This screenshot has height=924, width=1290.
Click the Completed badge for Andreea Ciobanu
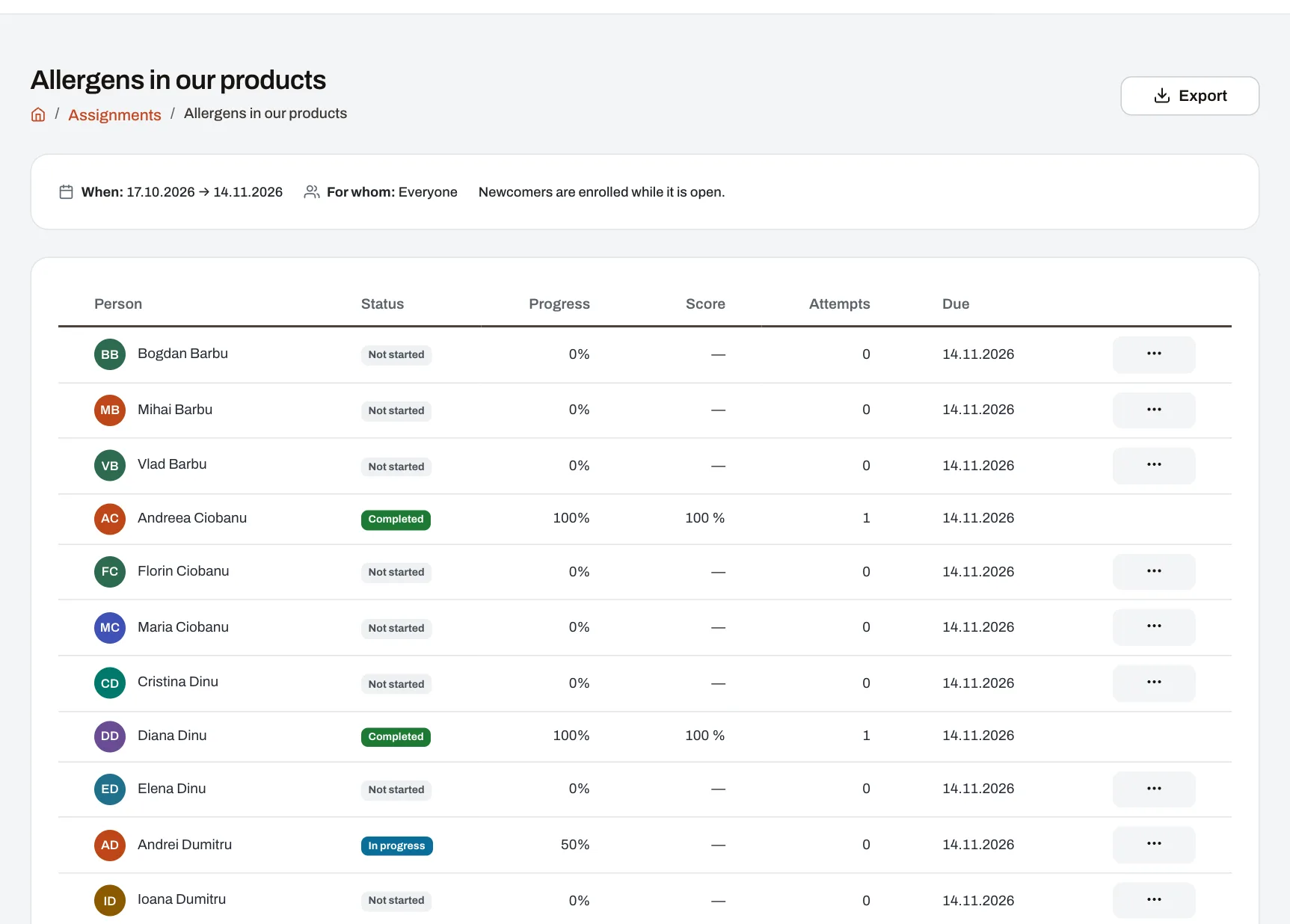click(396, 520)
